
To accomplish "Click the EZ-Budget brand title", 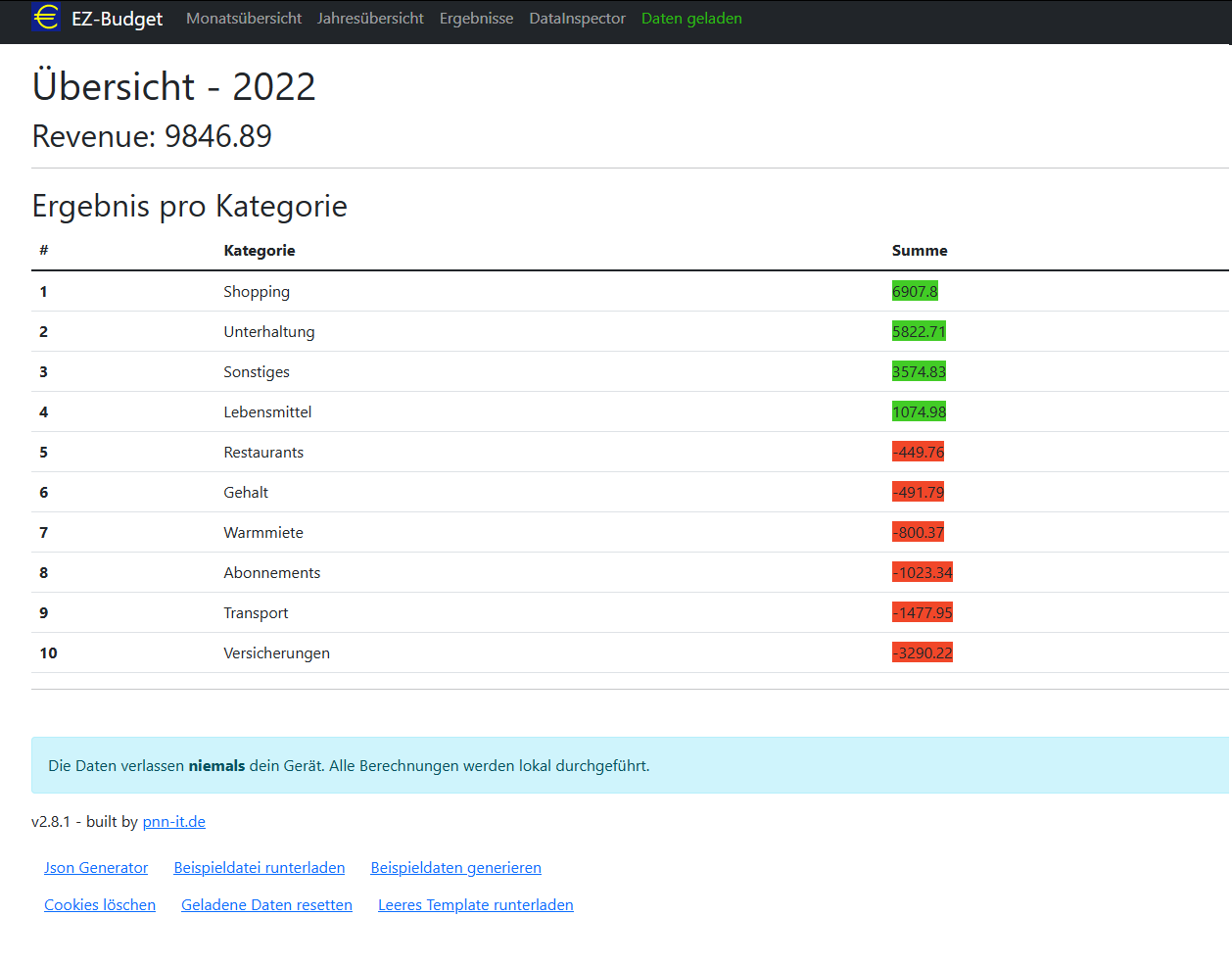I will tap(117, 19).
